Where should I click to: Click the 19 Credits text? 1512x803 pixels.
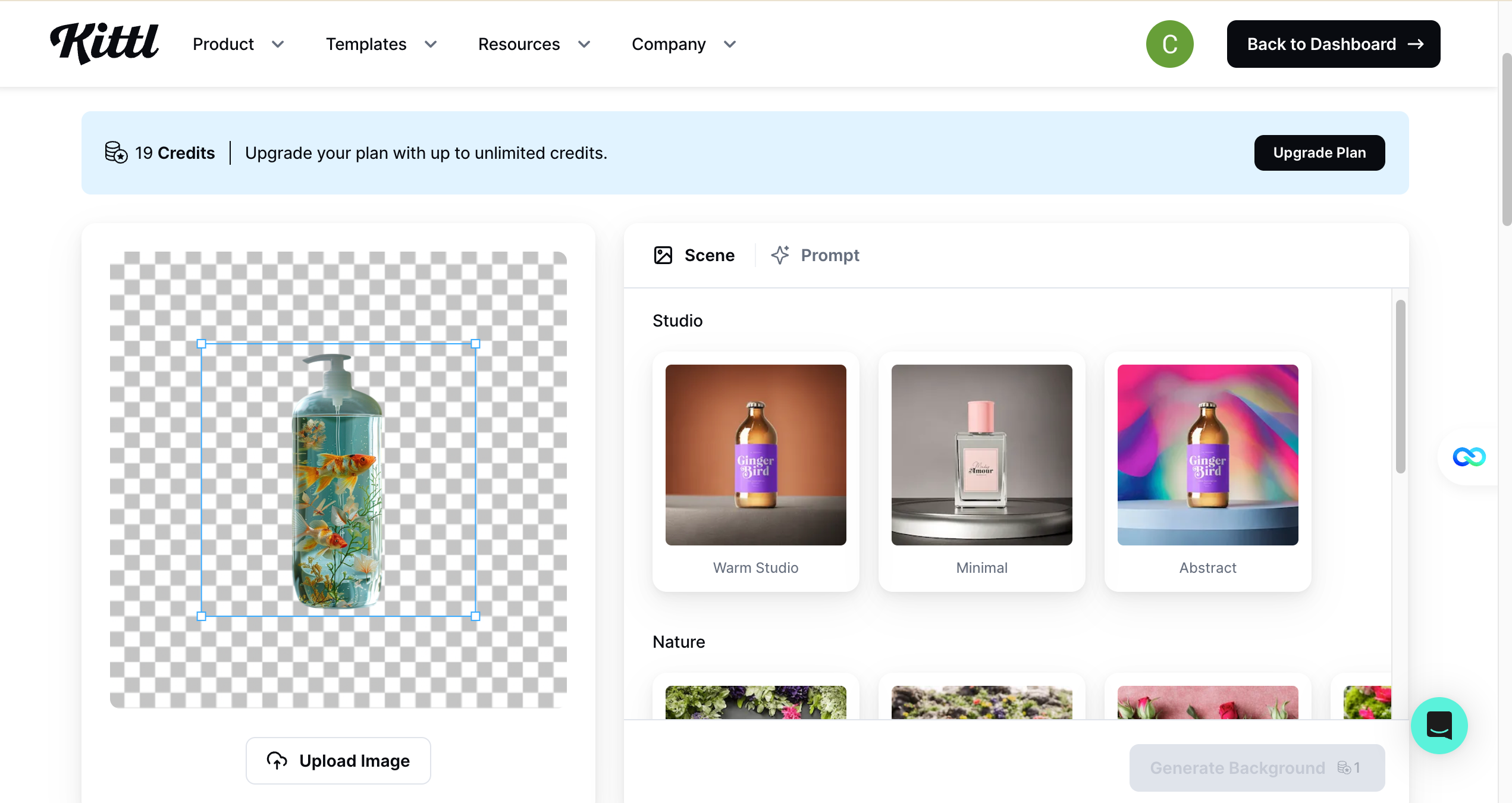[x=175, y=153]
